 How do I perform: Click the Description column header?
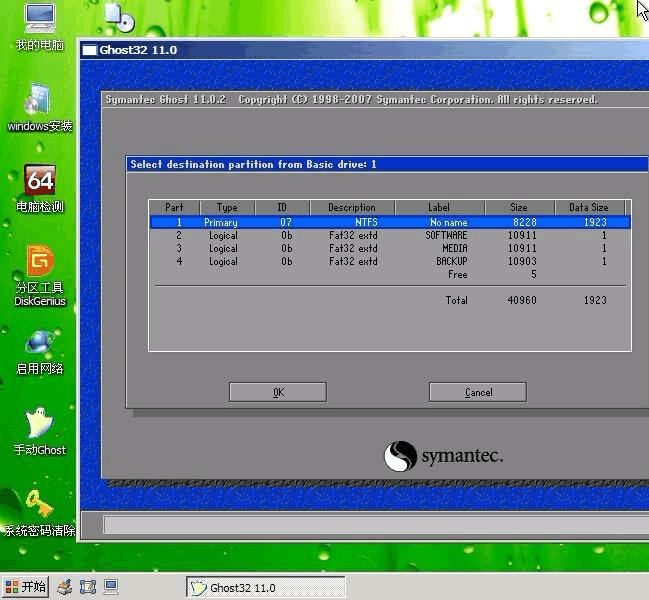coord(352,207)
